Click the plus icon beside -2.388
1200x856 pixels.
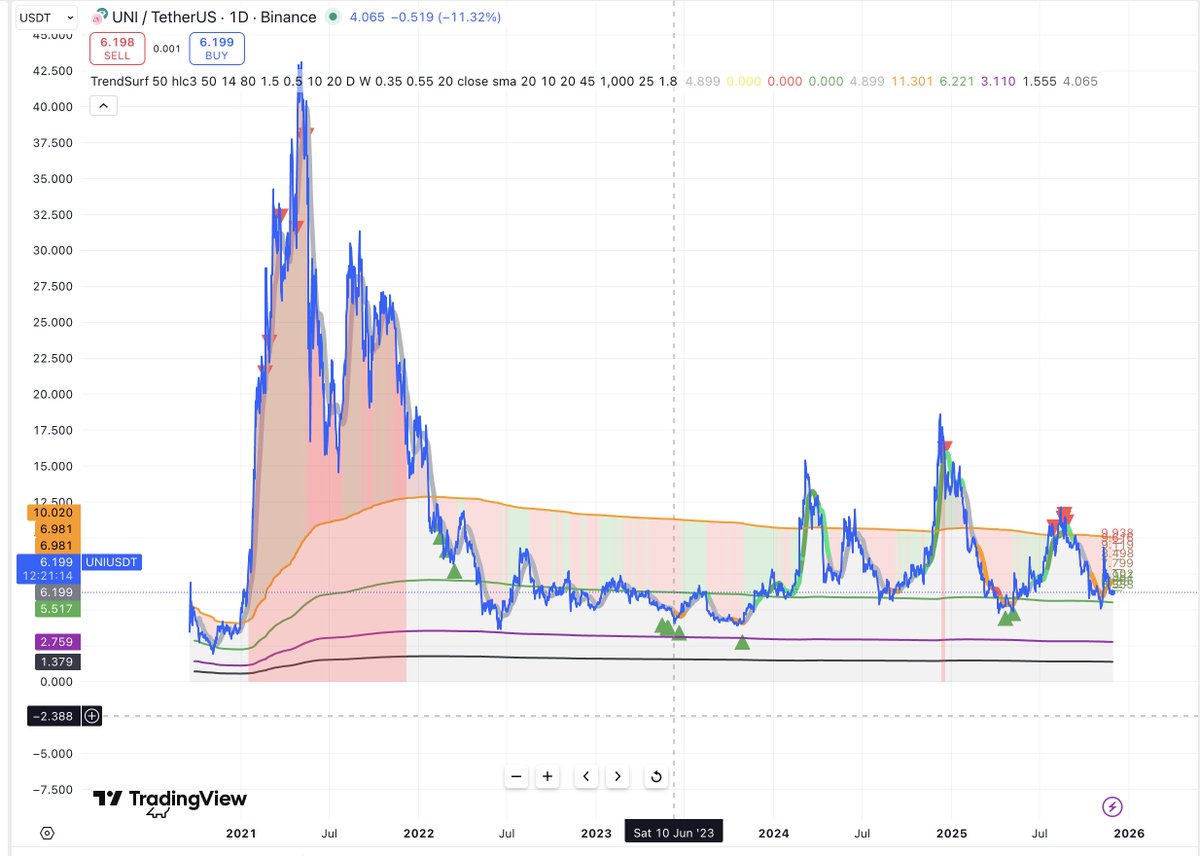(x=91, y=716)
